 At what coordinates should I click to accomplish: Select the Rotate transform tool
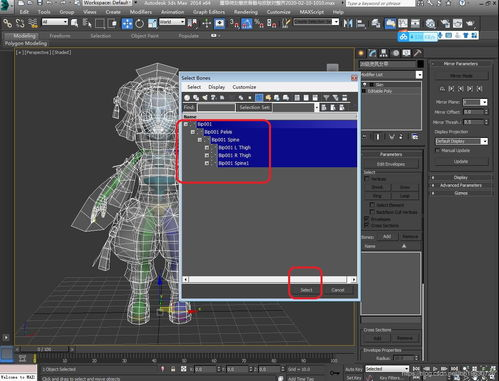(x=139, y=23)
